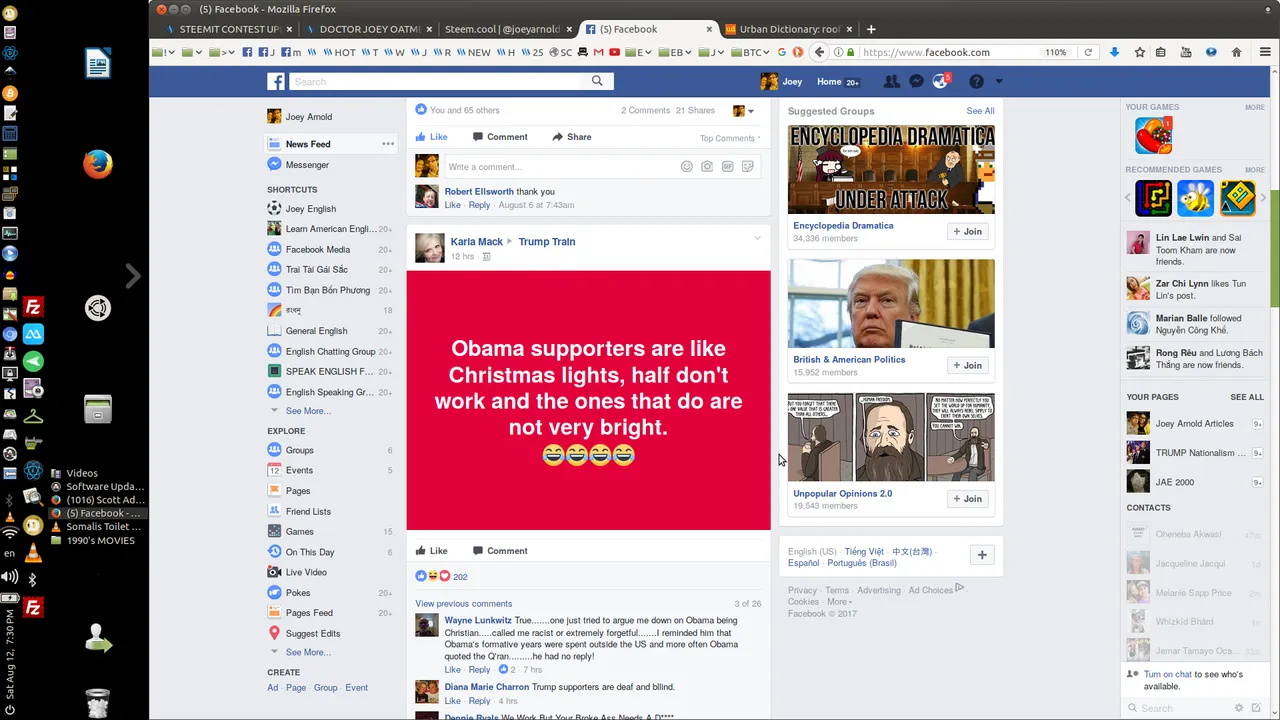
Task: Open the More footer link menu
Action: 838,602
